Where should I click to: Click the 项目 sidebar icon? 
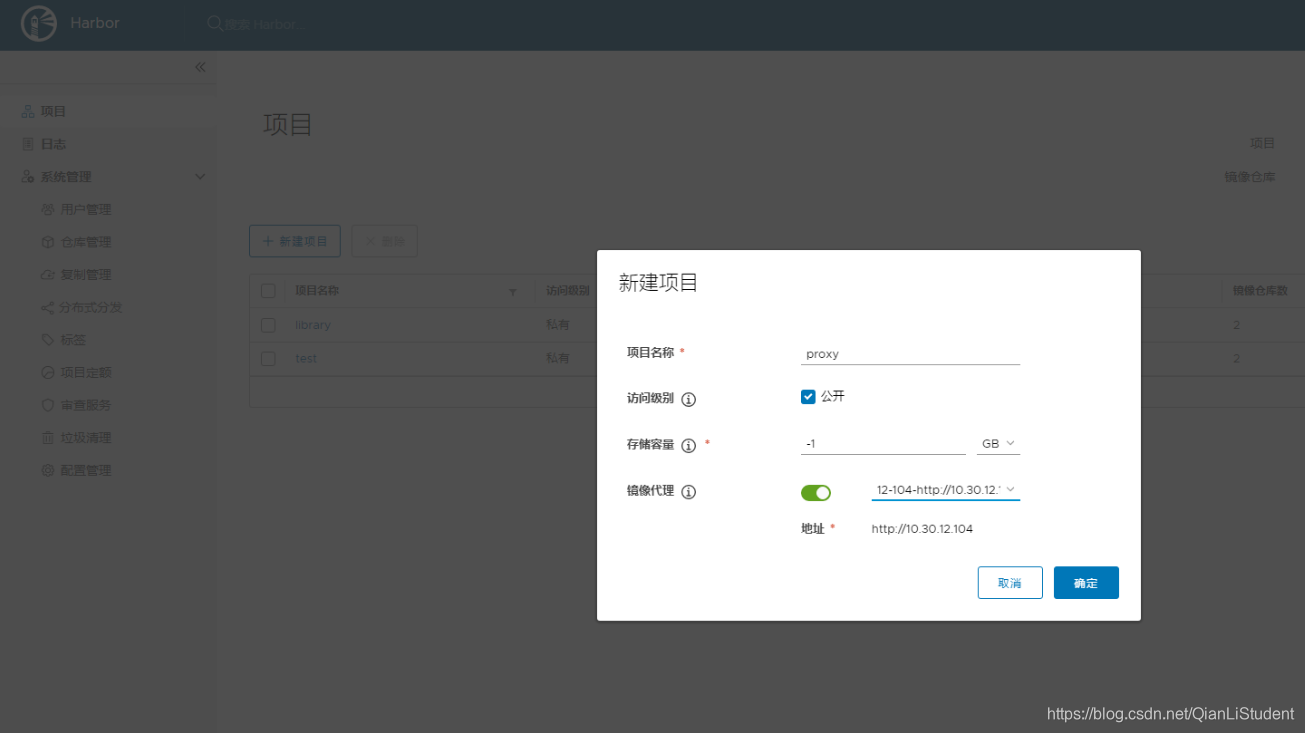28,112
